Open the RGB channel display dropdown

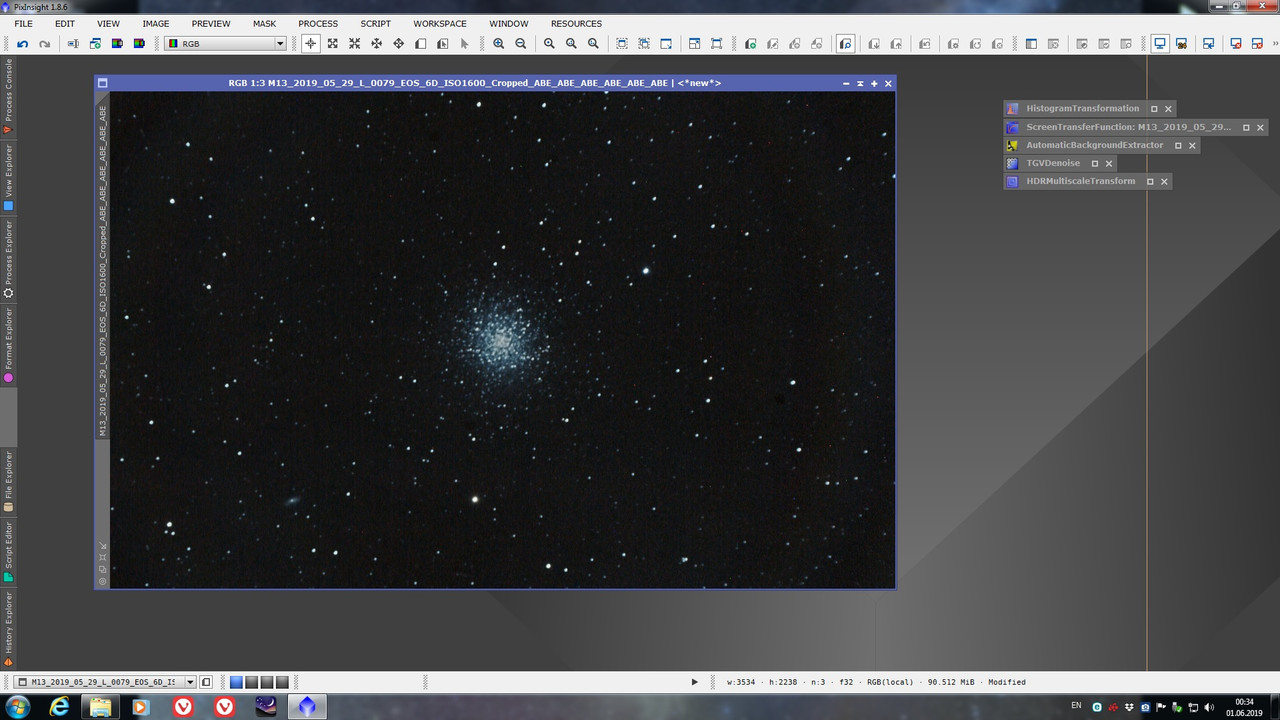pos(226,44)
